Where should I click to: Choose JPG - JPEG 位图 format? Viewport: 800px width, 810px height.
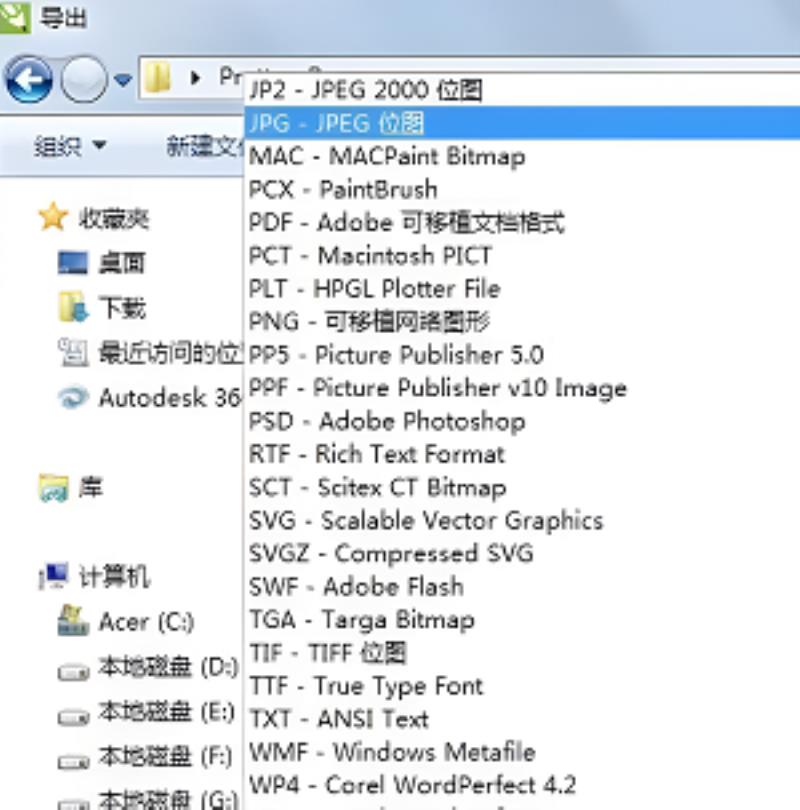tap(522, 123)
